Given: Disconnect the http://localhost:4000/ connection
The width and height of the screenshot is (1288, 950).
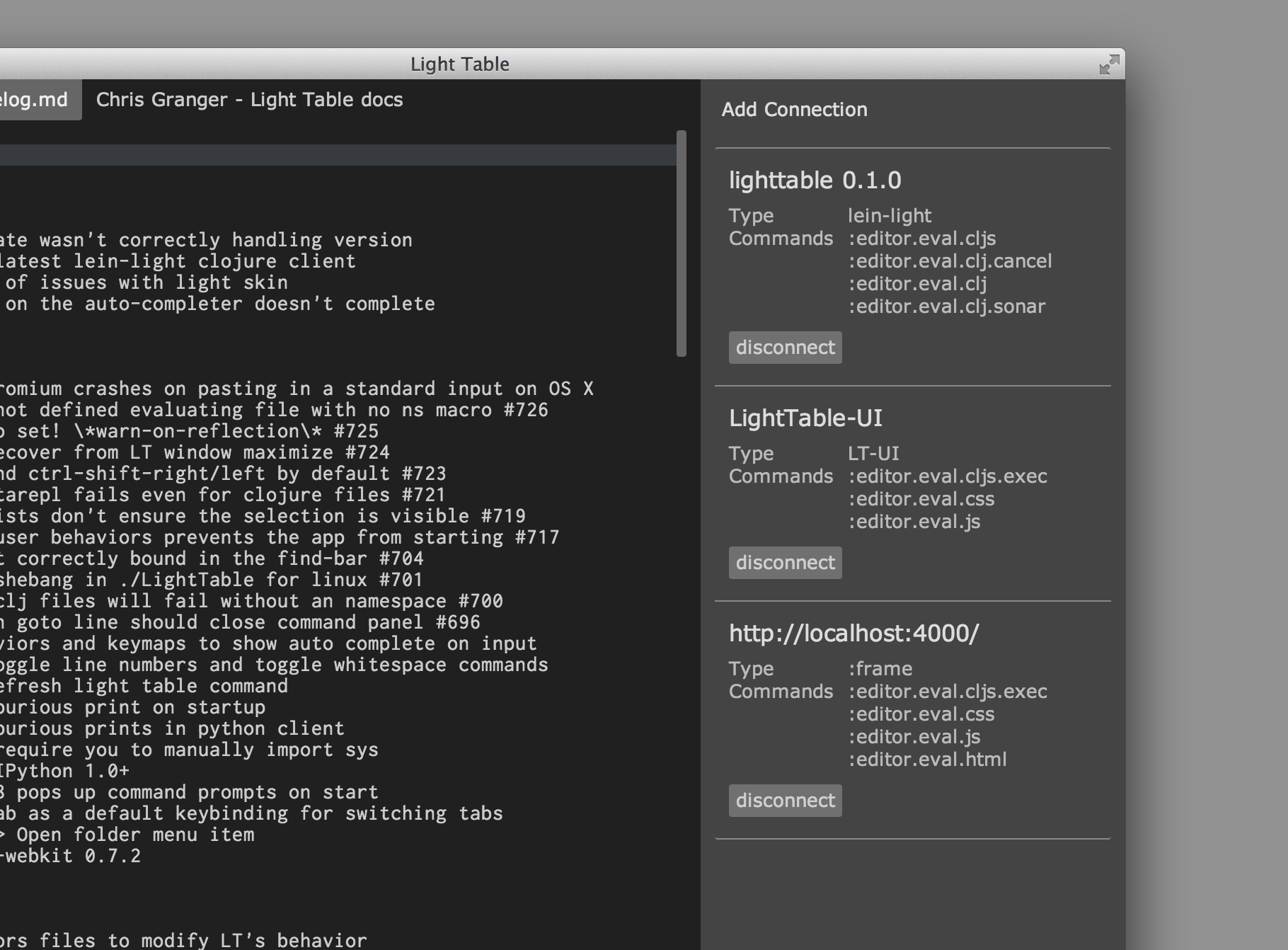Looking at the screenshot, I should click(786, 801).
